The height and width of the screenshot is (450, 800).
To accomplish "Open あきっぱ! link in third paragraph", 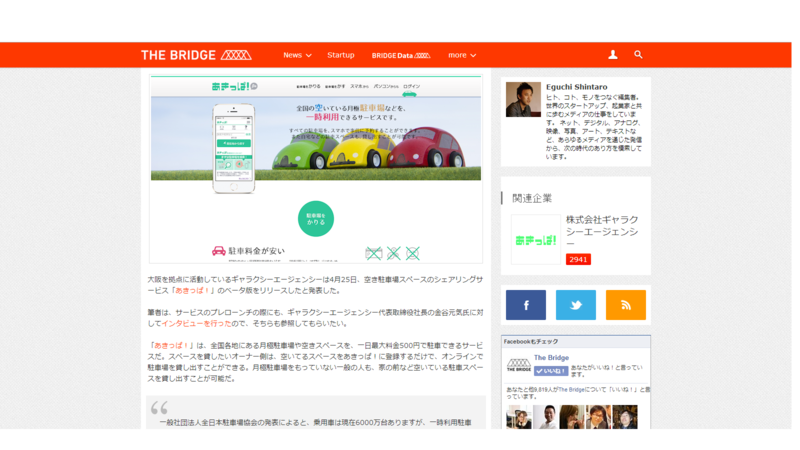I will 171,345.
